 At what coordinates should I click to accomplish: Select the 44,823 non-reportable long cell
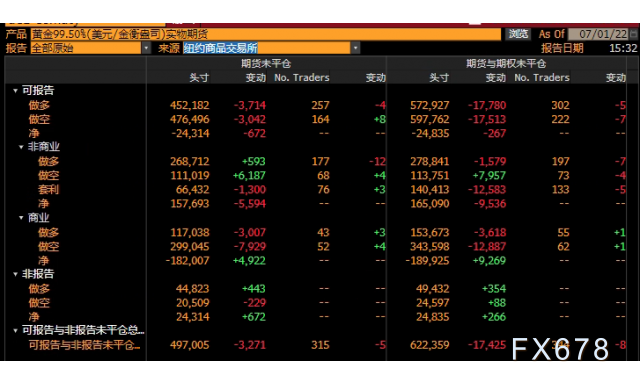(193, 289)
